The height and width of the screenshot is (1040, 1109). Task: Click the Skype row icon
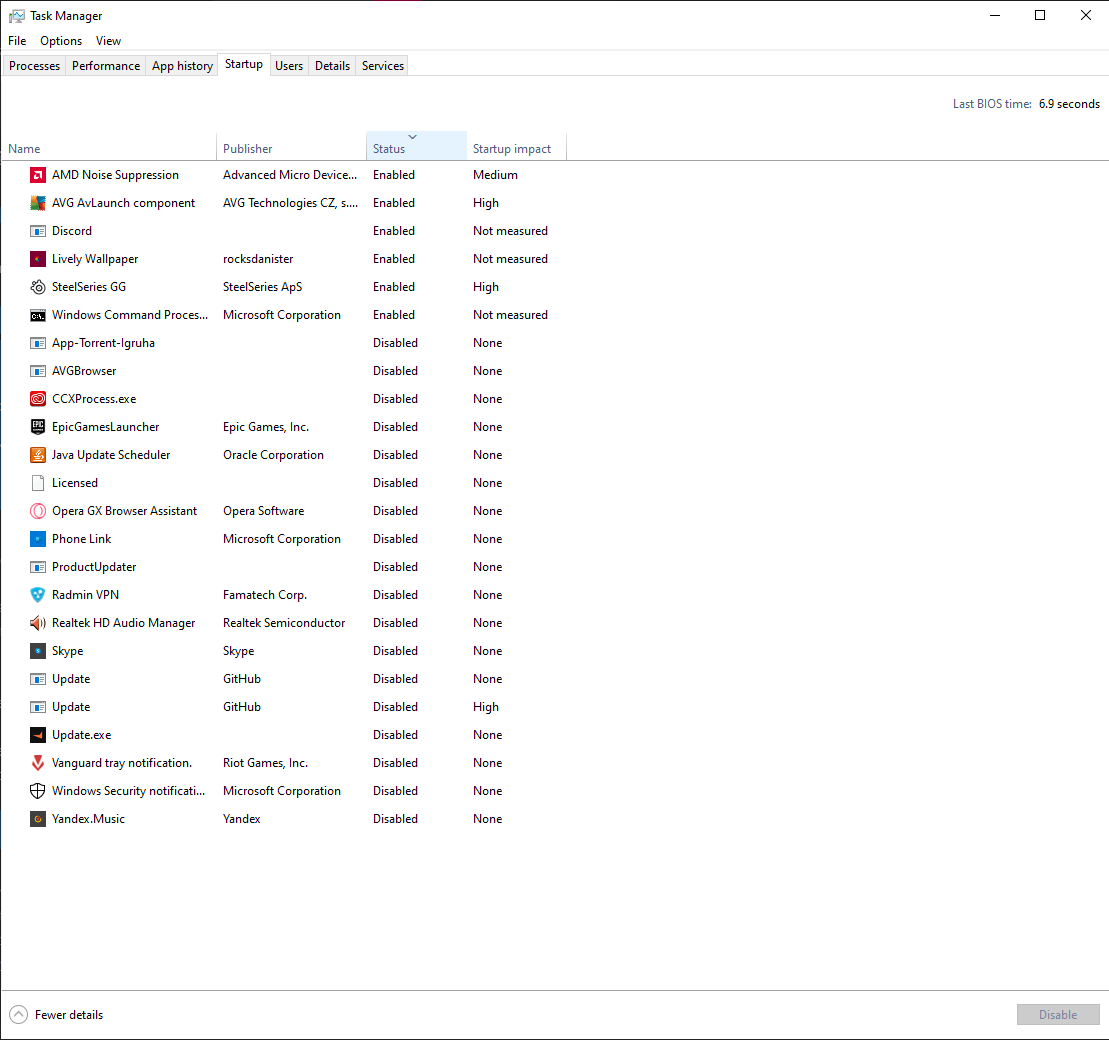click(x=37, y=651)
